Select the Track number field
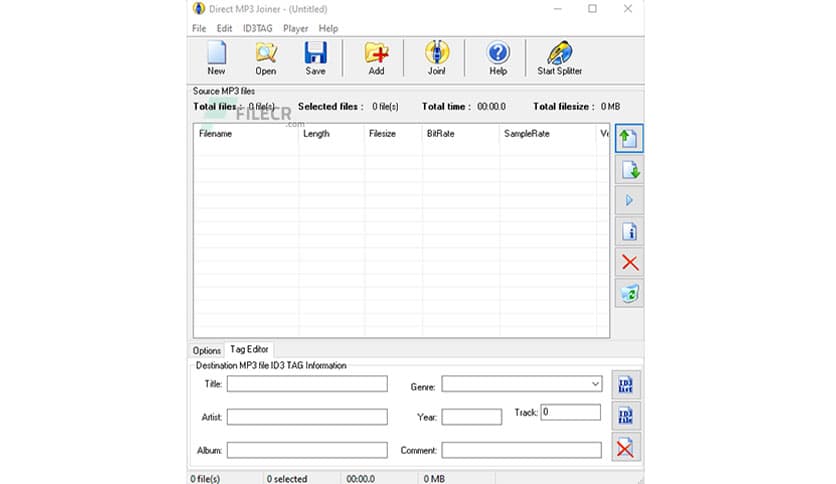This screenshot has height=484, width=836. tap(570, 412)
